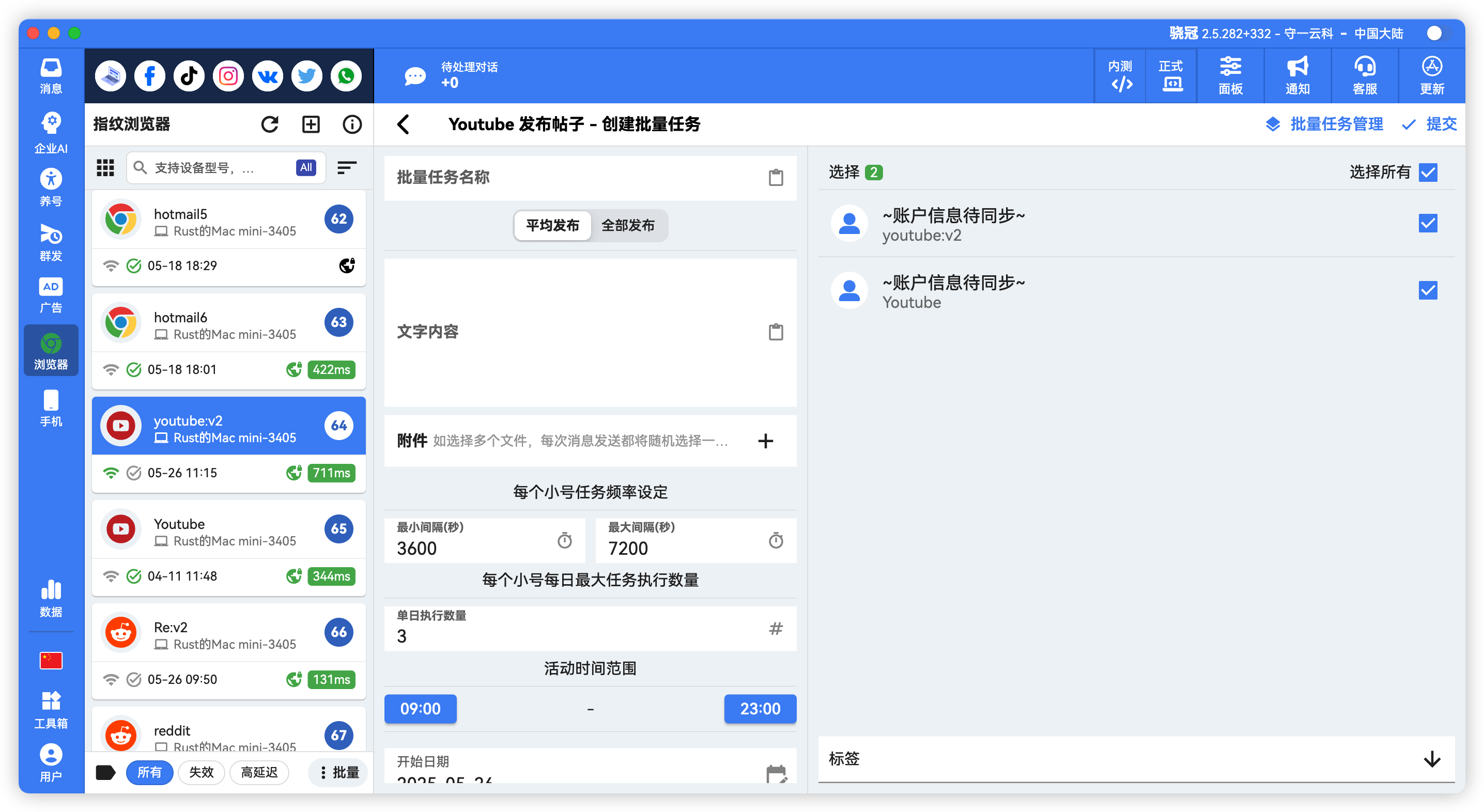Select the TikTok platform icon
Viewport: 1484px width, 812px height.
189,75
